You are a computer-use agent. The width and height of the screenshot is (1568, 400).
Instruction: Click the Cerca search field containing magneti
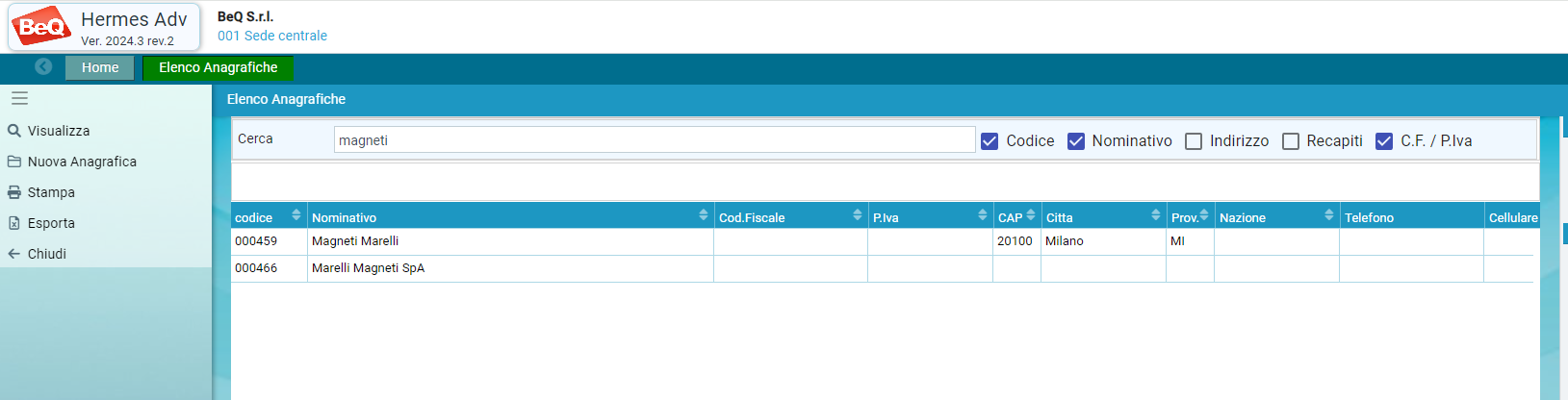[655, 139]
